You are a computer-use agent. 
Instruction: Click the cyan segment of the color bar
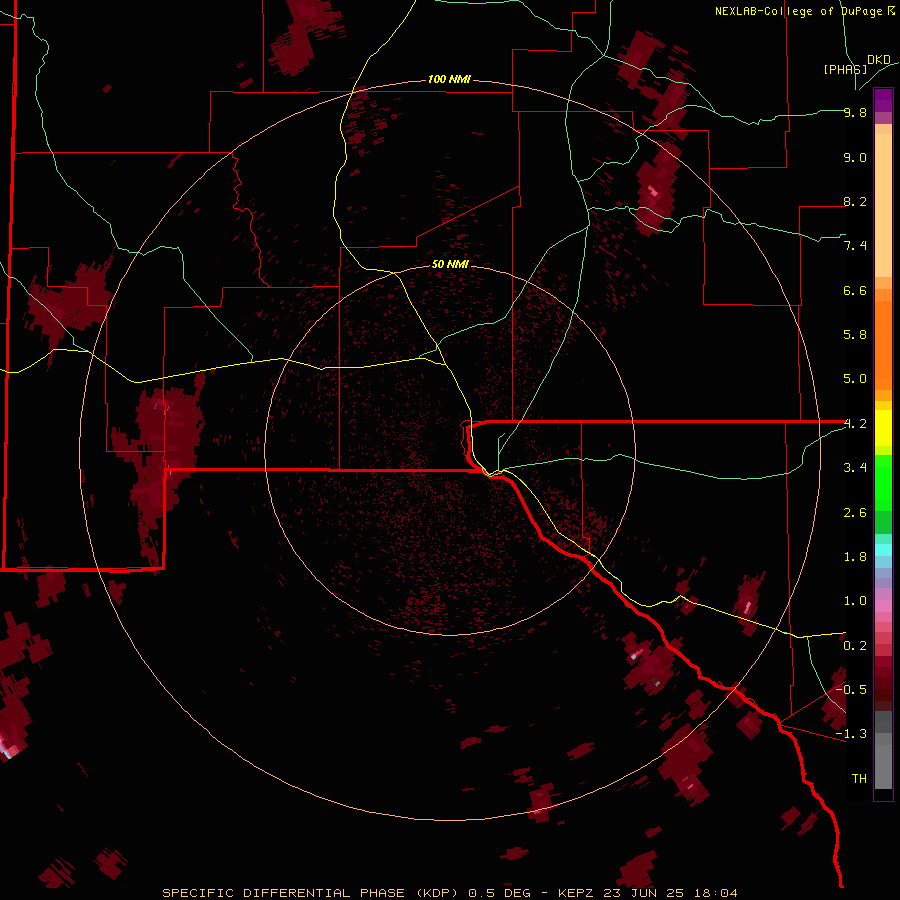tap(883, 550)
